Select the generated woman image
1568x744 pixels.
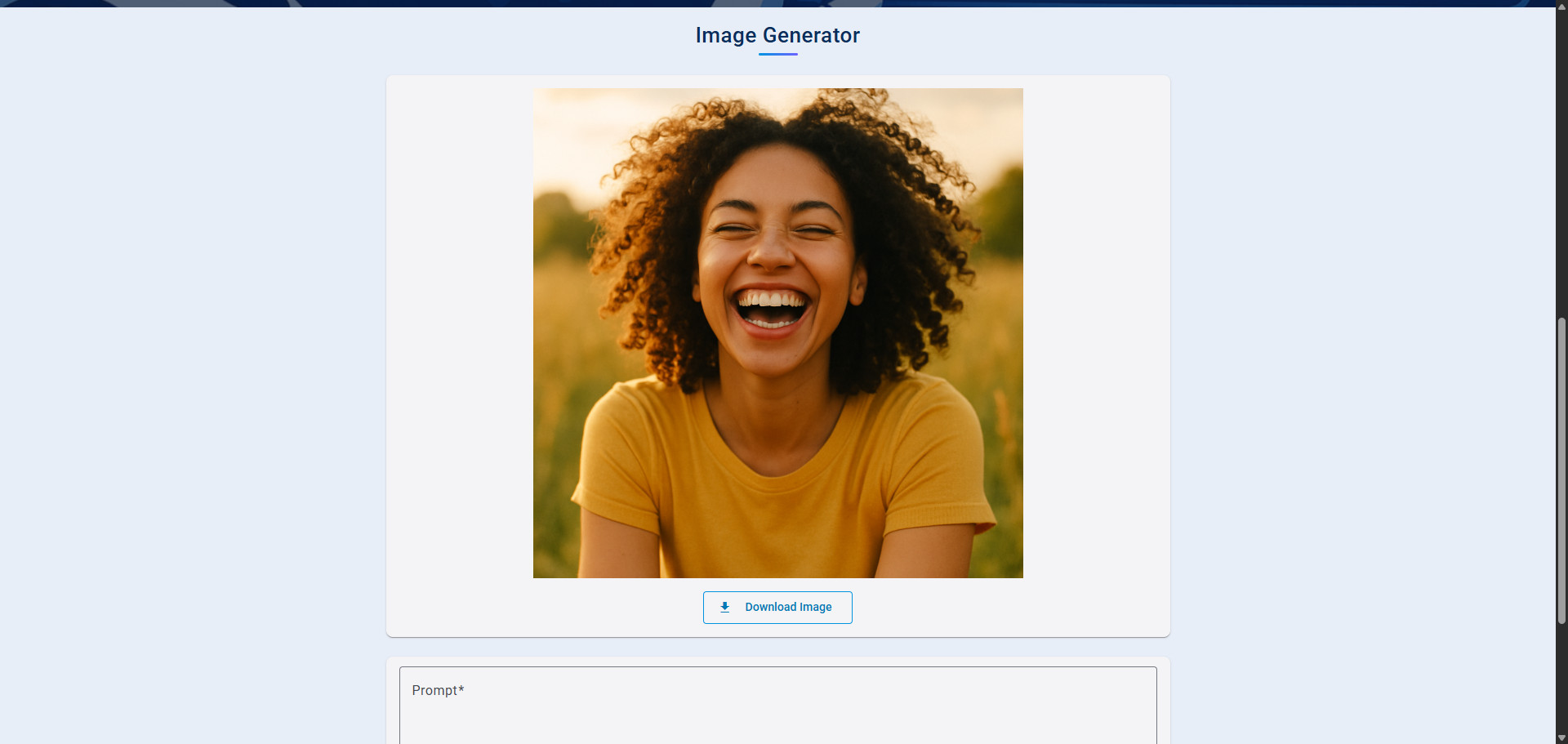[x=777, y=333]
